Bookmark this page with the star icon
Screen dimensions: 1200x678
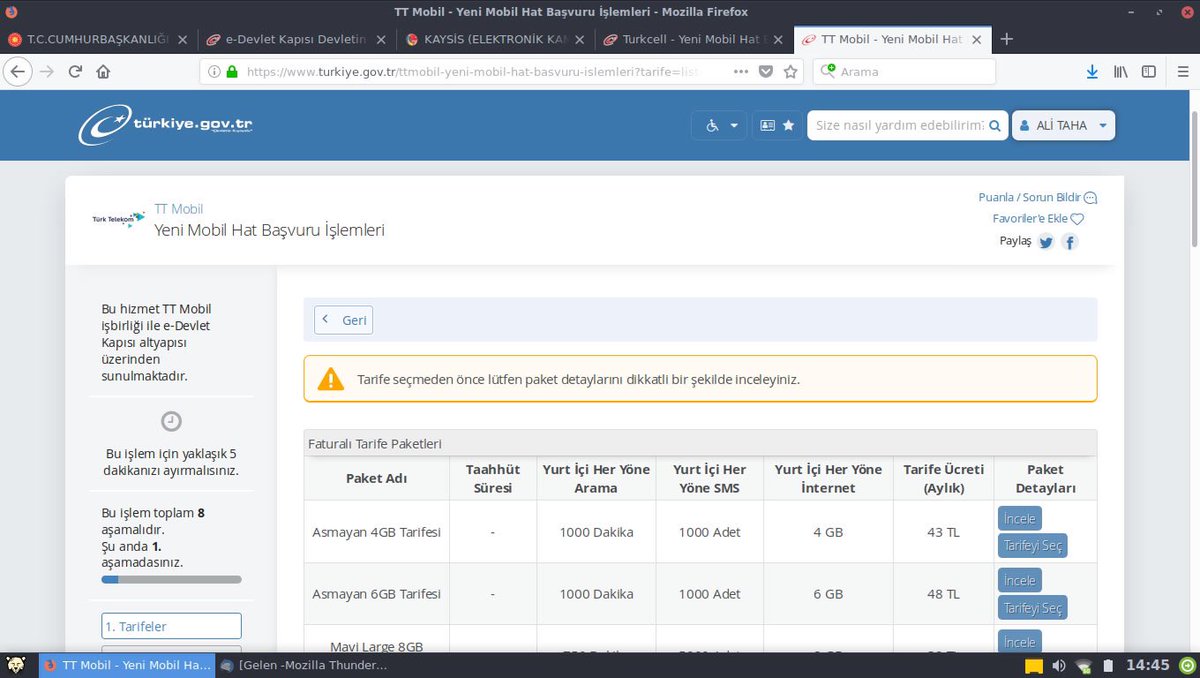tap(791, 72)
